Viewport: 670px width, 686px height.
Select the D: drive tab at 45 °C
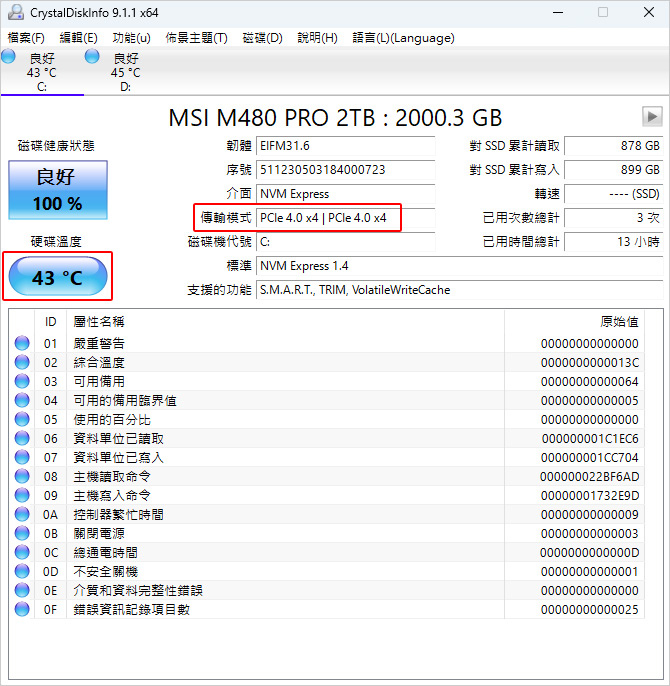point(126,72)
